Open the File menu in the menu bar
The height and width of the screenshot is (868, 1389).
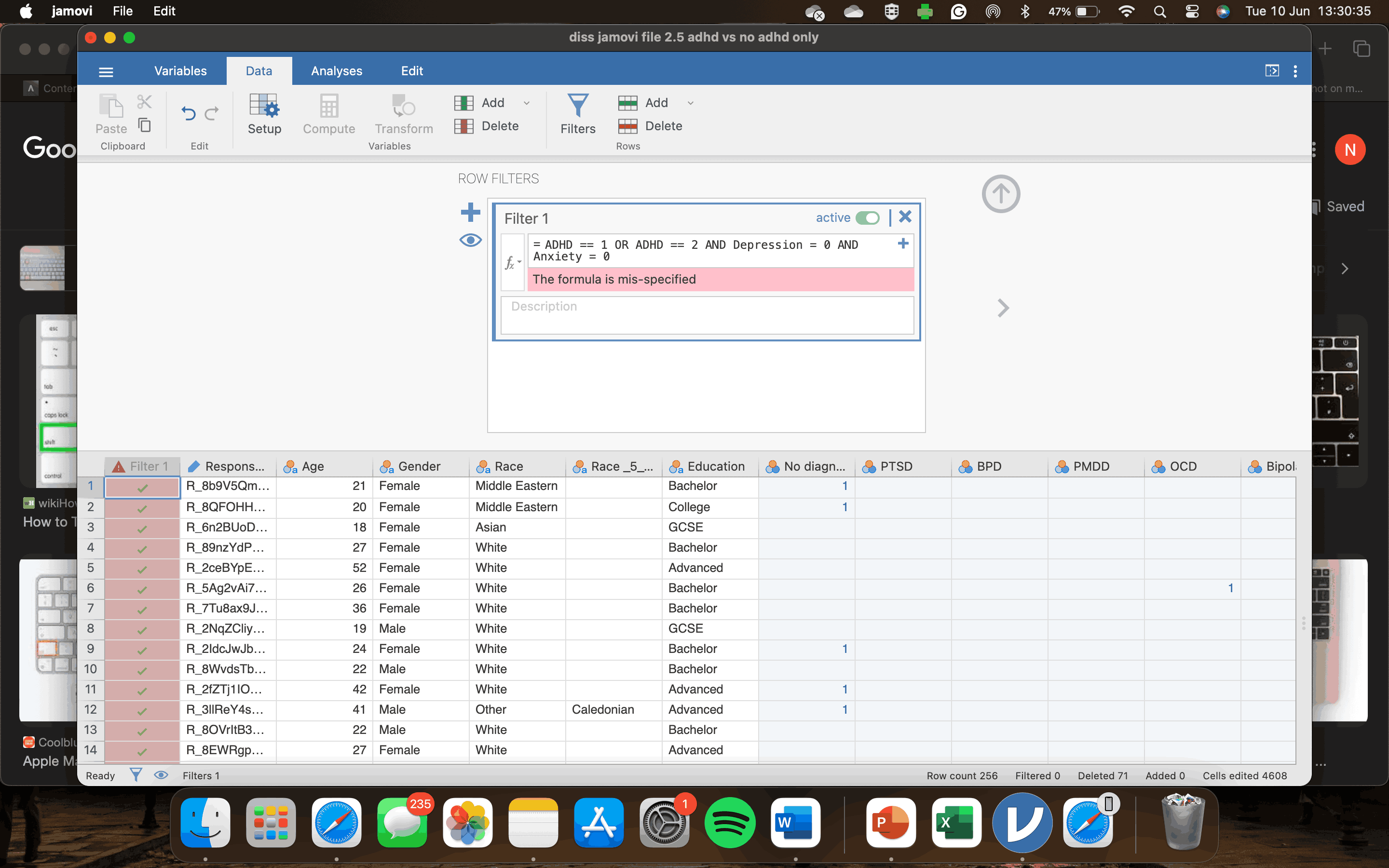[122, 11]
